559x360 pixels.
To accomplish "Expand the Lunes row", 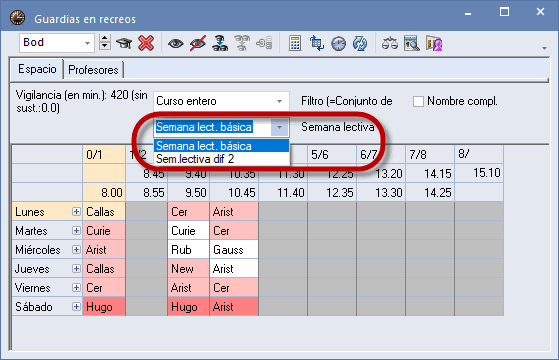I will (x=76, y=212).
